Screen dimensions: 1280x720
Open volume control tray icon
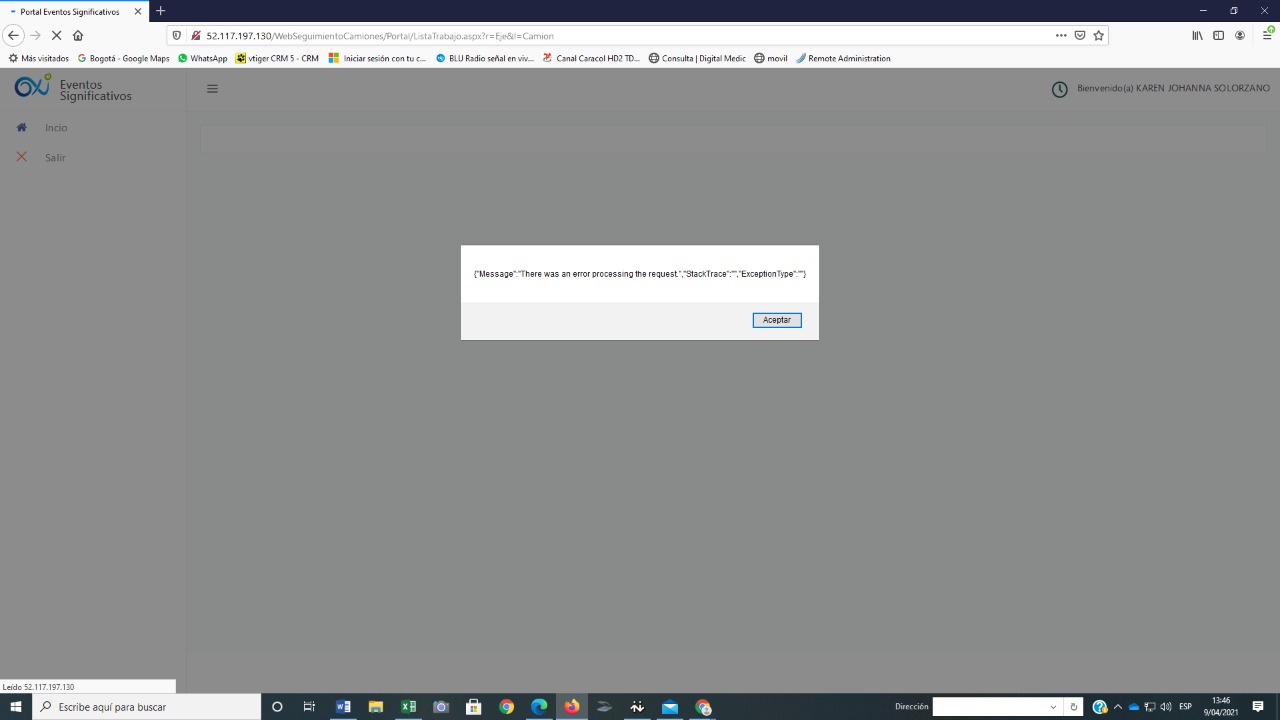click(1166, 707)
